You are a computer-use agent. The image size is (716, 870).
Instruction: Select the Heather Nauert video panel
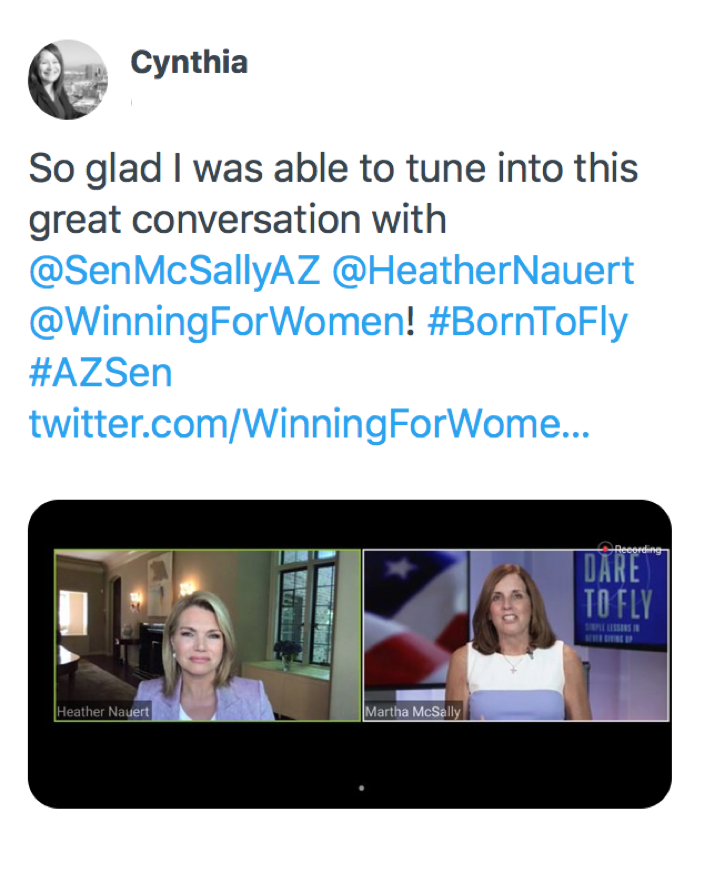click(207, 634)
